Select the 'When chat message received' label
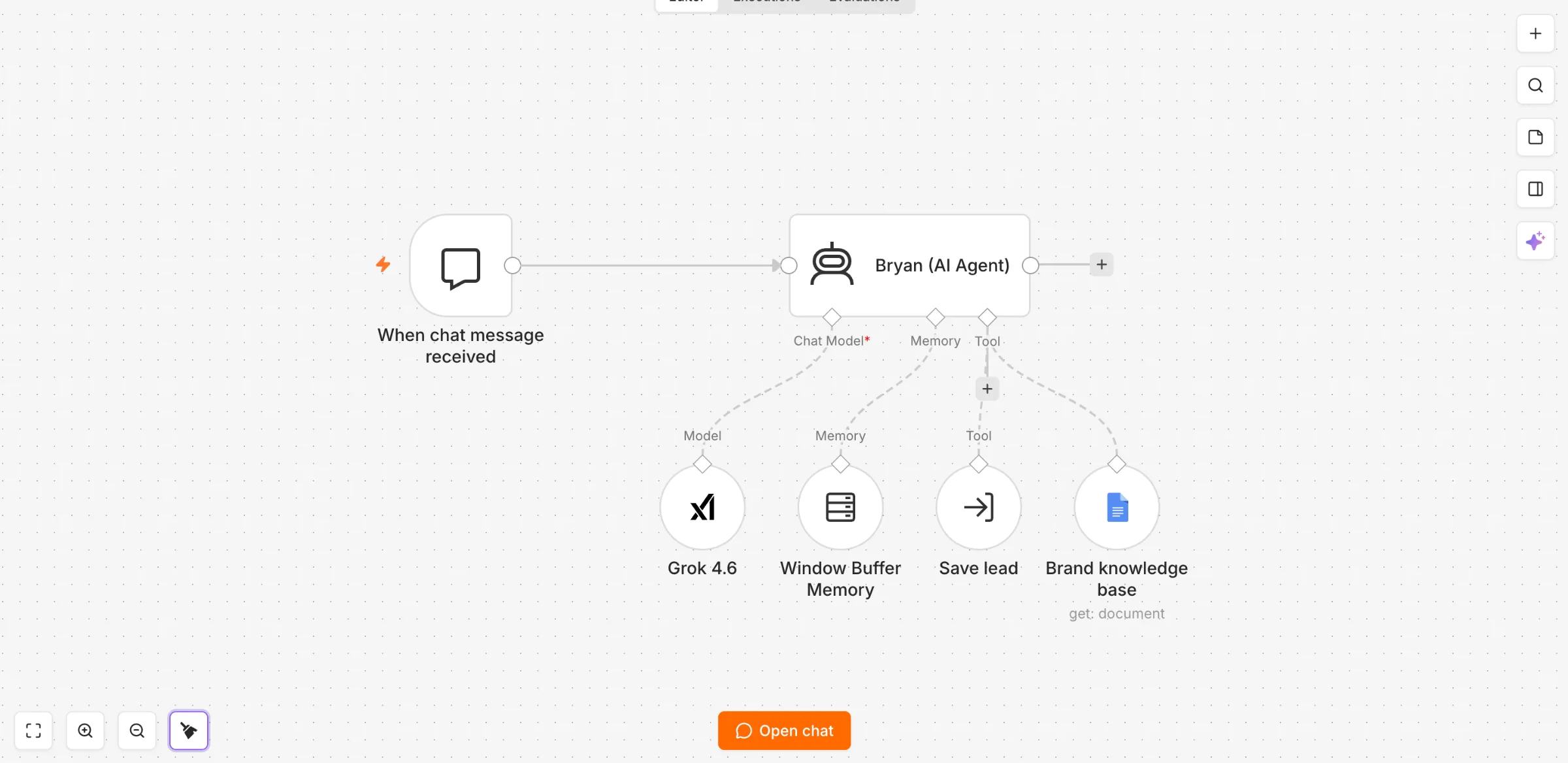 point(461,346)
